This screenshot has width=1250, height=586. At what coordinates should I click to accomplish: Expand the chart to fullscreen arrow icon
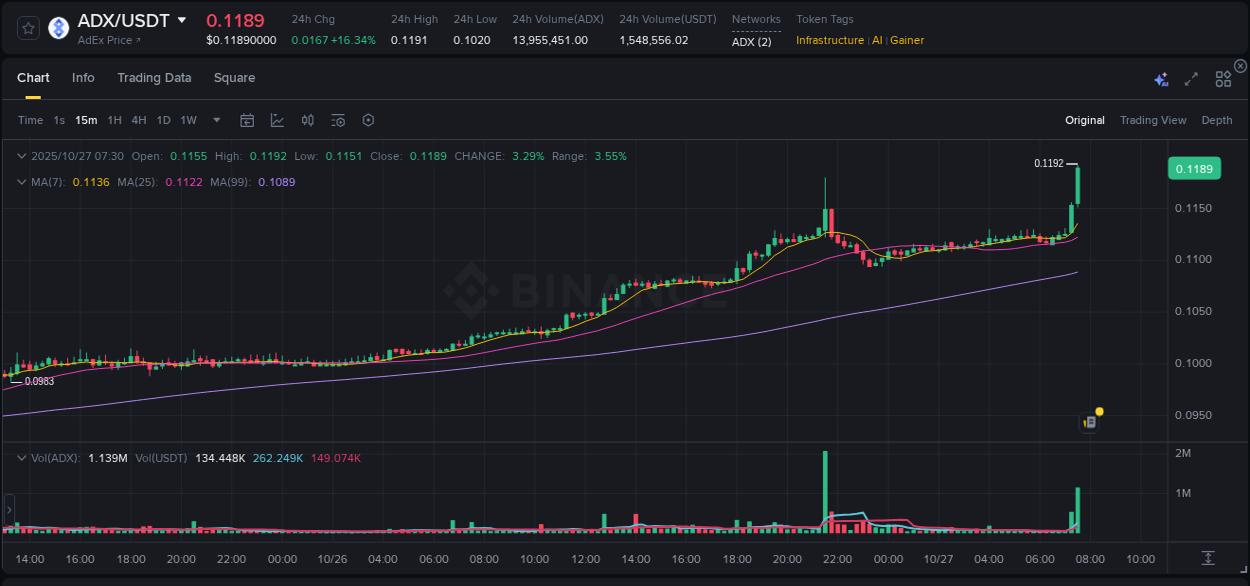click(x=1191, y=78)
